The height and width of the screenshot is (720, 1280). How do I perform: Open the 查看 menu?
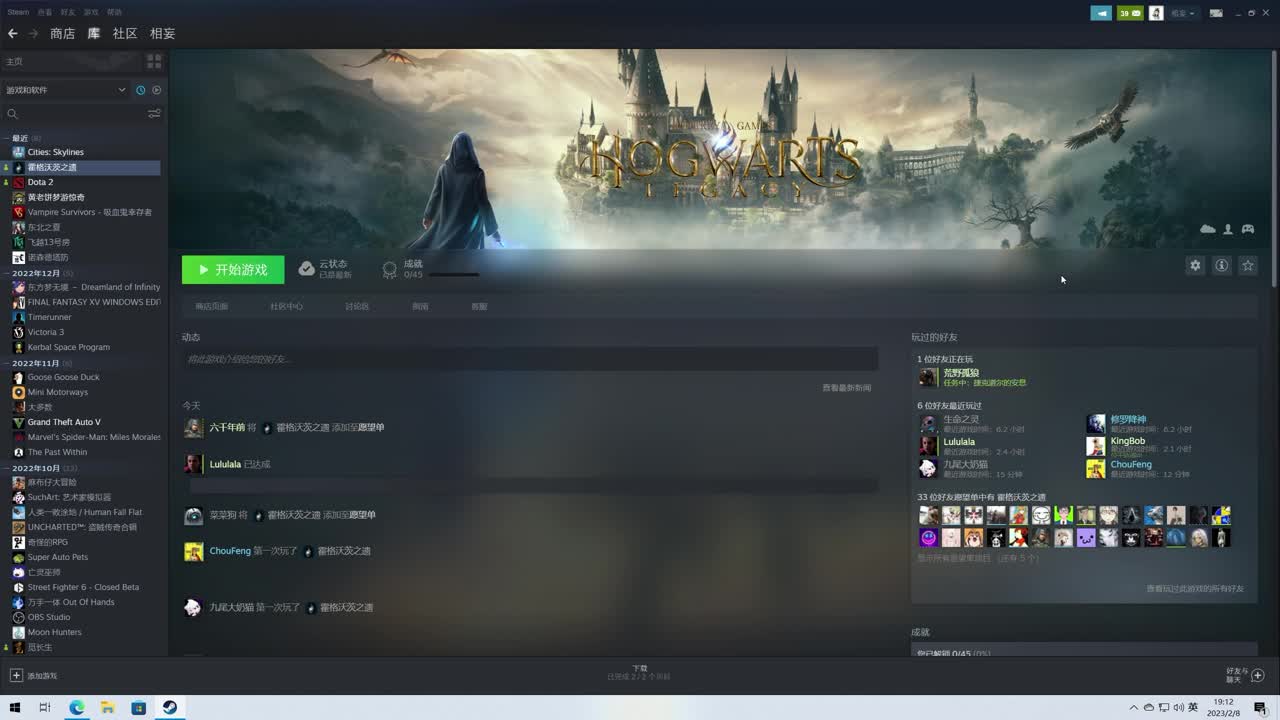tap(44, 12)
